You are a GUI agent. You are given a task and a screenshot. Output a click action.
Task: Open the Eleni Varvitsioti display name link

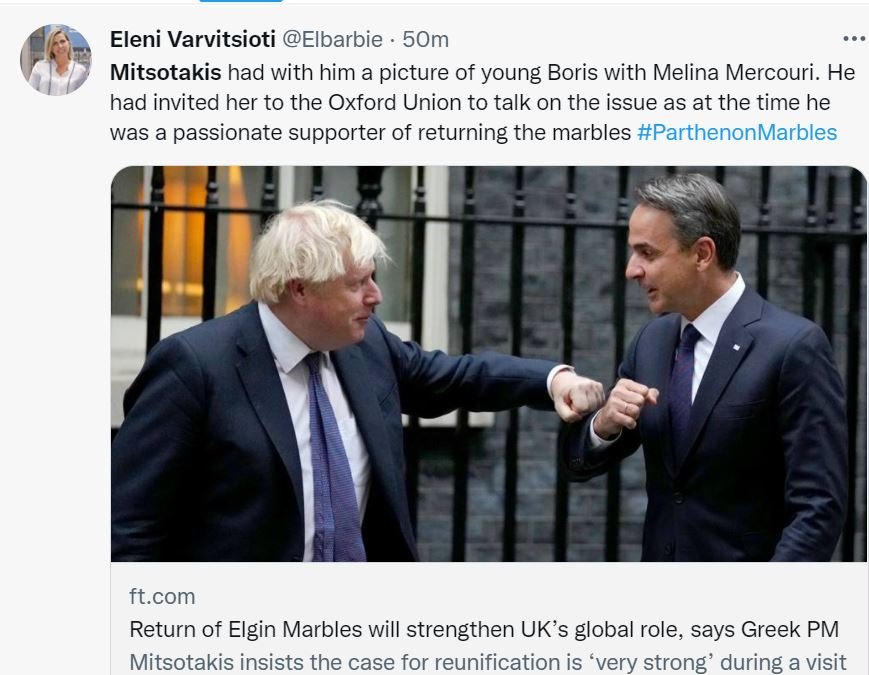192,39
